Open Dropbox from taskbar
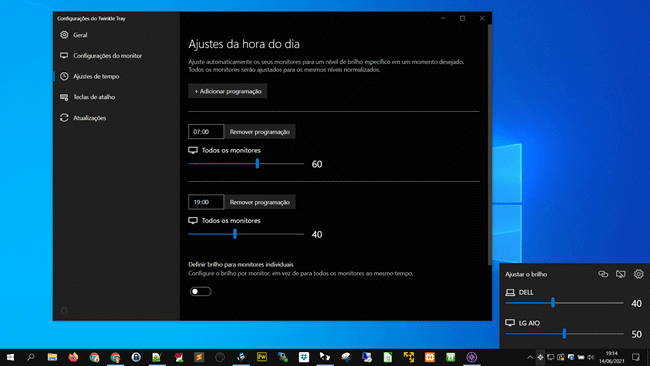This screenshot has height=366, width=650. tap(304, 357)
